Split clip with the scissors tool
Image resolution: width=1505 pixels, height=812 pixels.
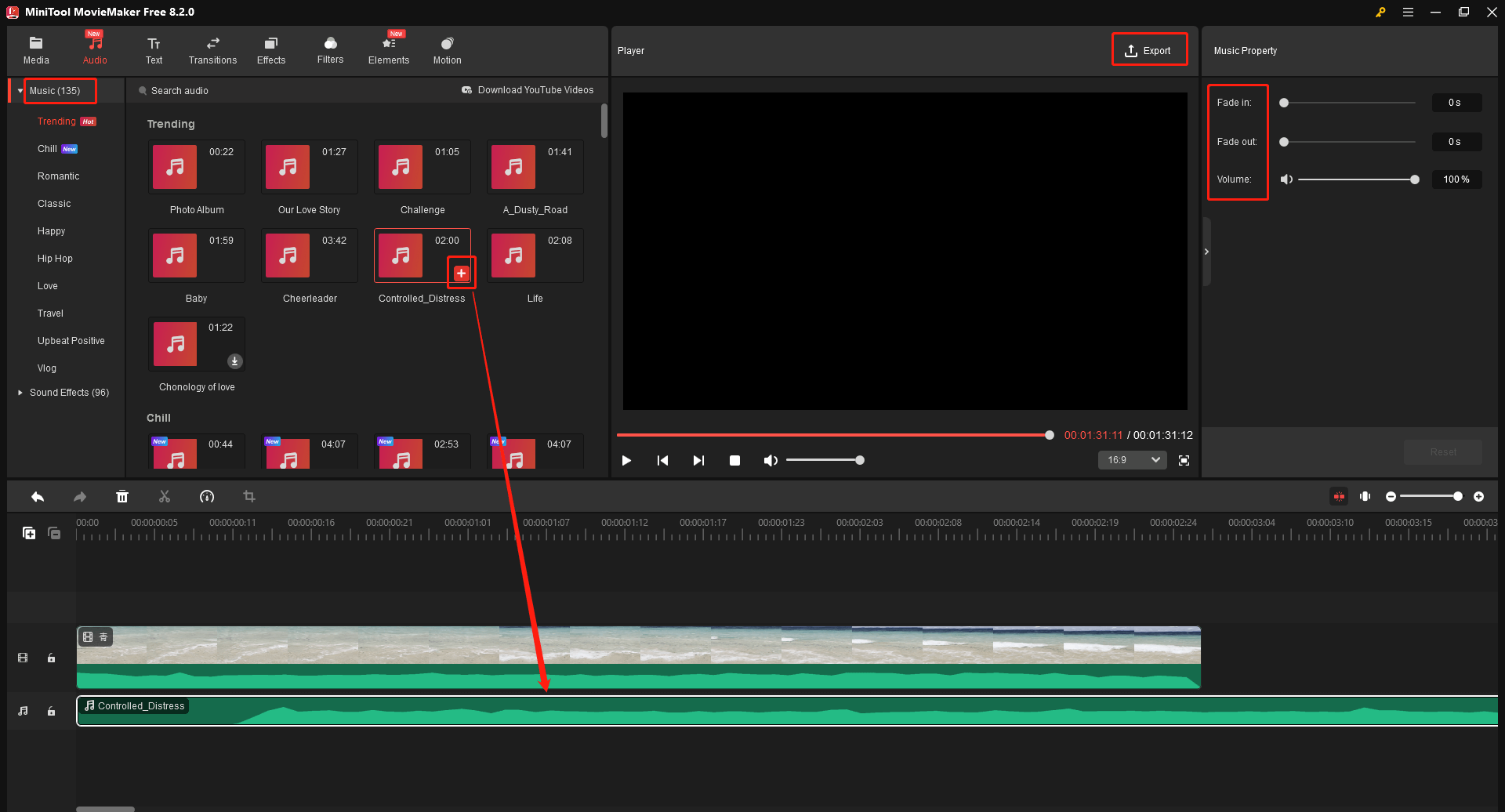click(165, 497)
